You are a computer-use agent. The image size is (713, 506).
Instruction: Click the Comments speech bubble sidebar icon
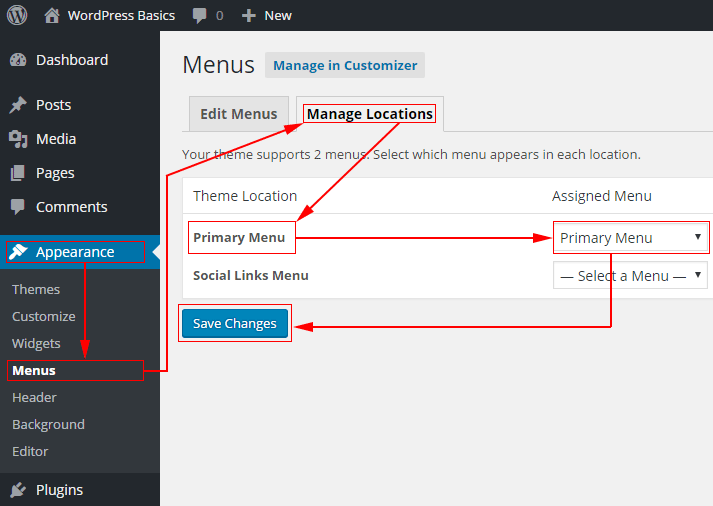coord(18,207)
